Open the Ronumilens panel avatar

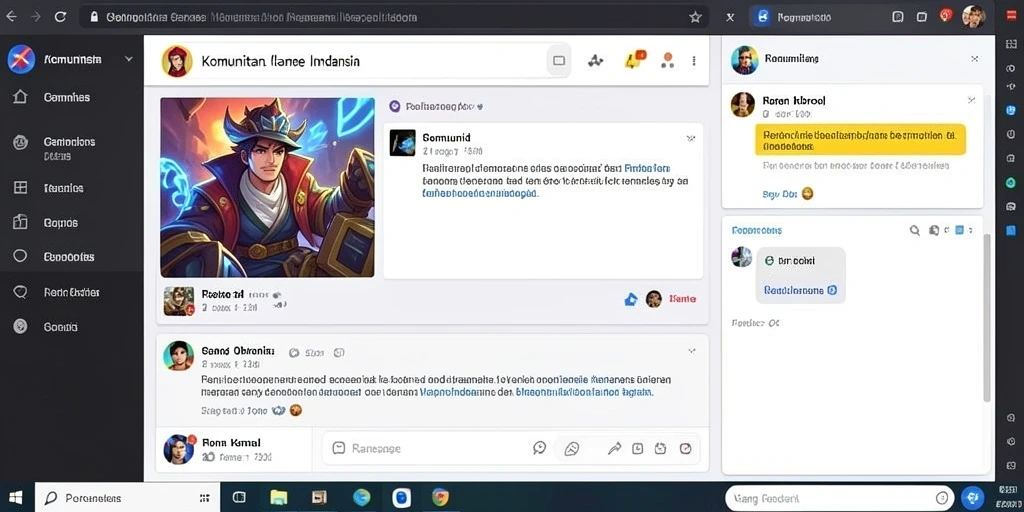click(x=744, y=60)
